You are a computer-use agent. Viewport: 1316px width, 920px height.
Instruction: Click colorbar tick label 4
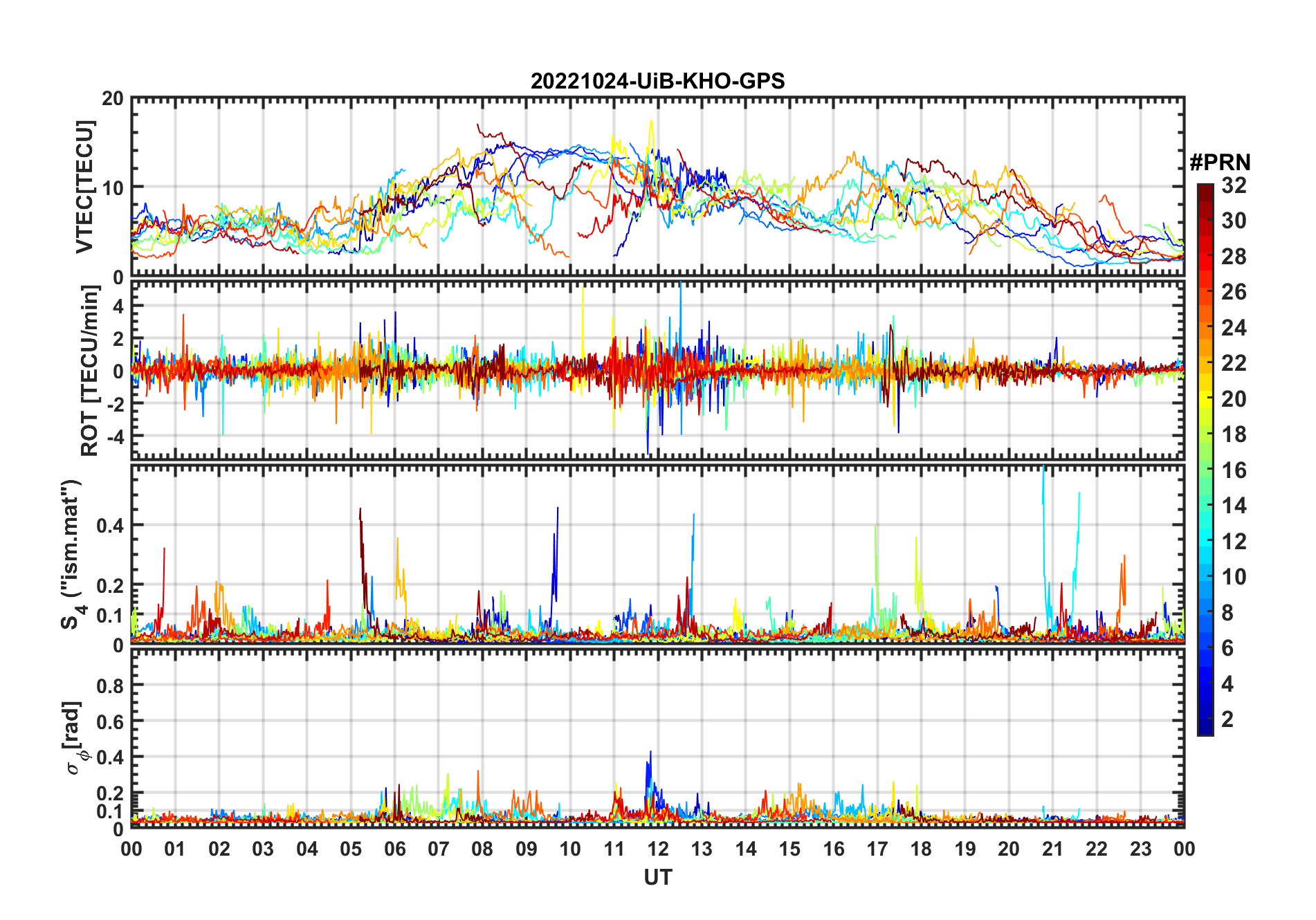1227,684
